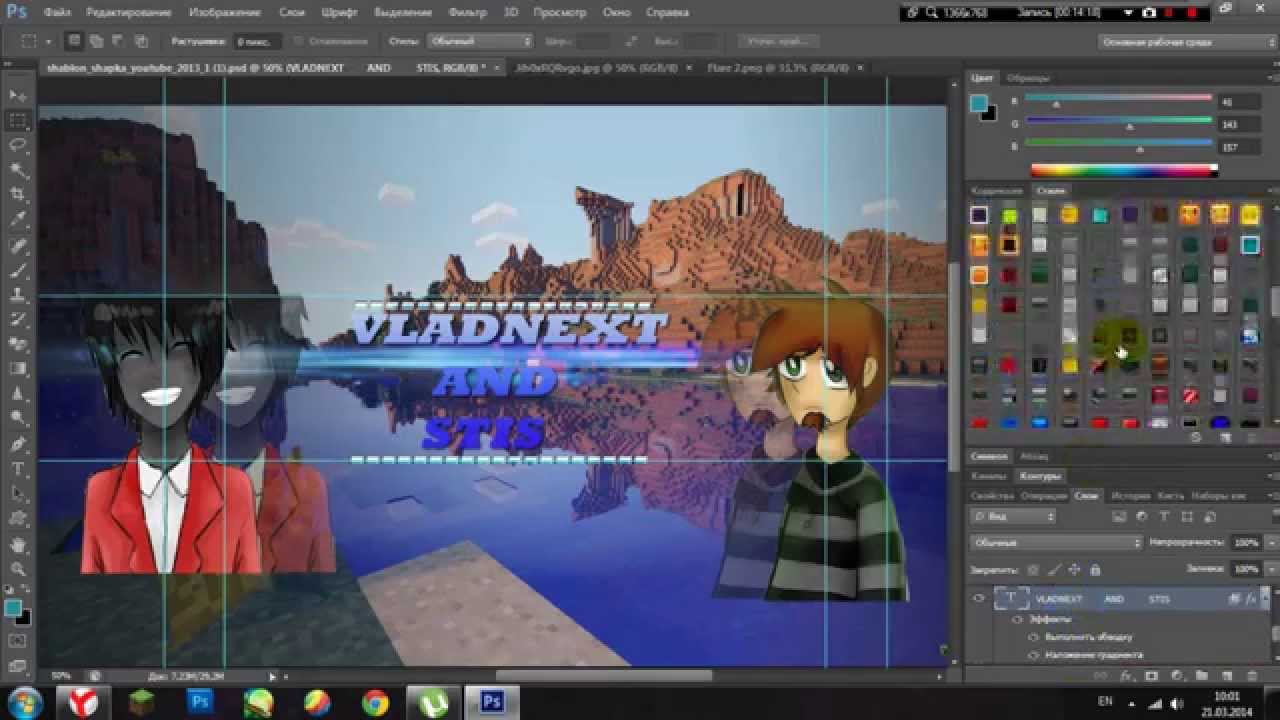Toggle visibility of Наложение градиента effect

coord(1034,655)
